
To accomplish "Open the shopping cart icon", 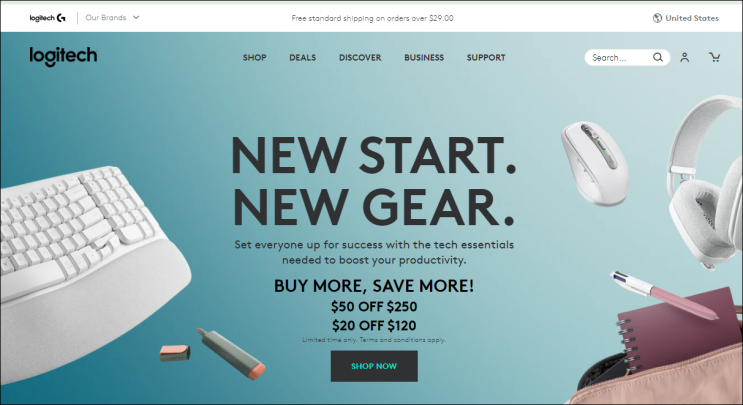I will [x=715, y=57].
